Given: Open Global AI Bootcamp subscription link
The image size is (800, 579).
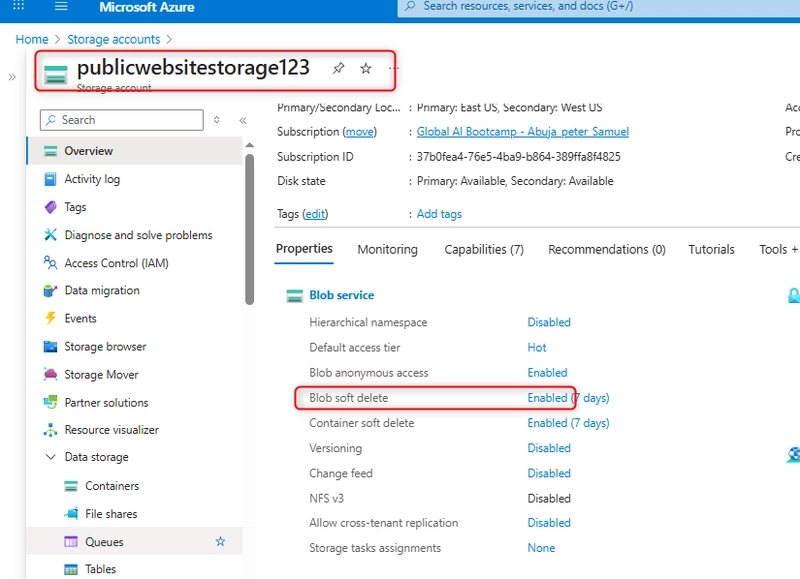Looking at the screenshot, I should (522, 132).
